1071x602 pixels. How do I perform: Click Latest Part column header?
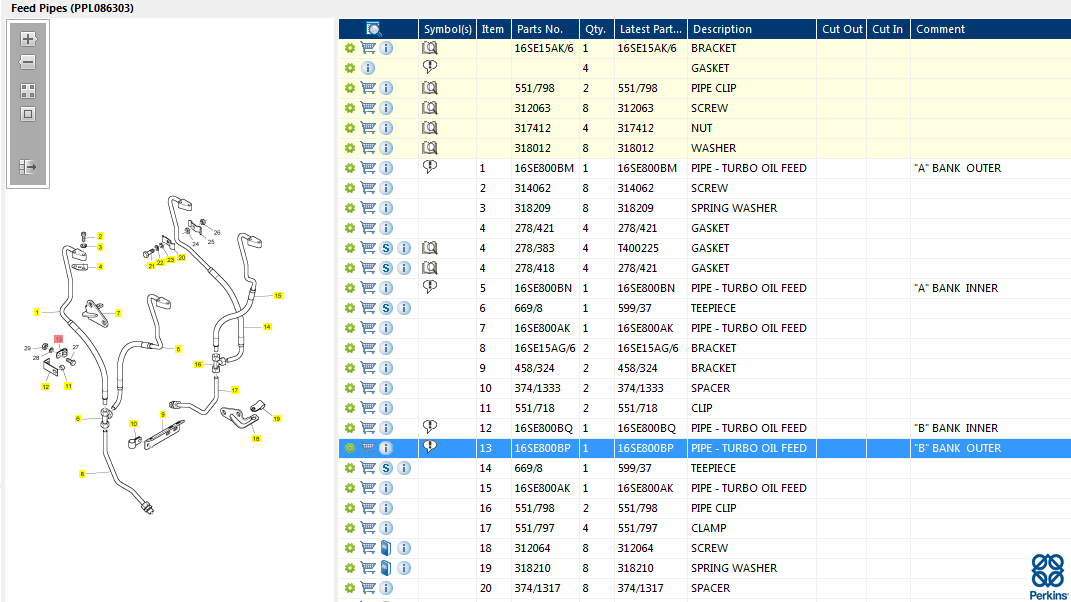click(651, 29)
